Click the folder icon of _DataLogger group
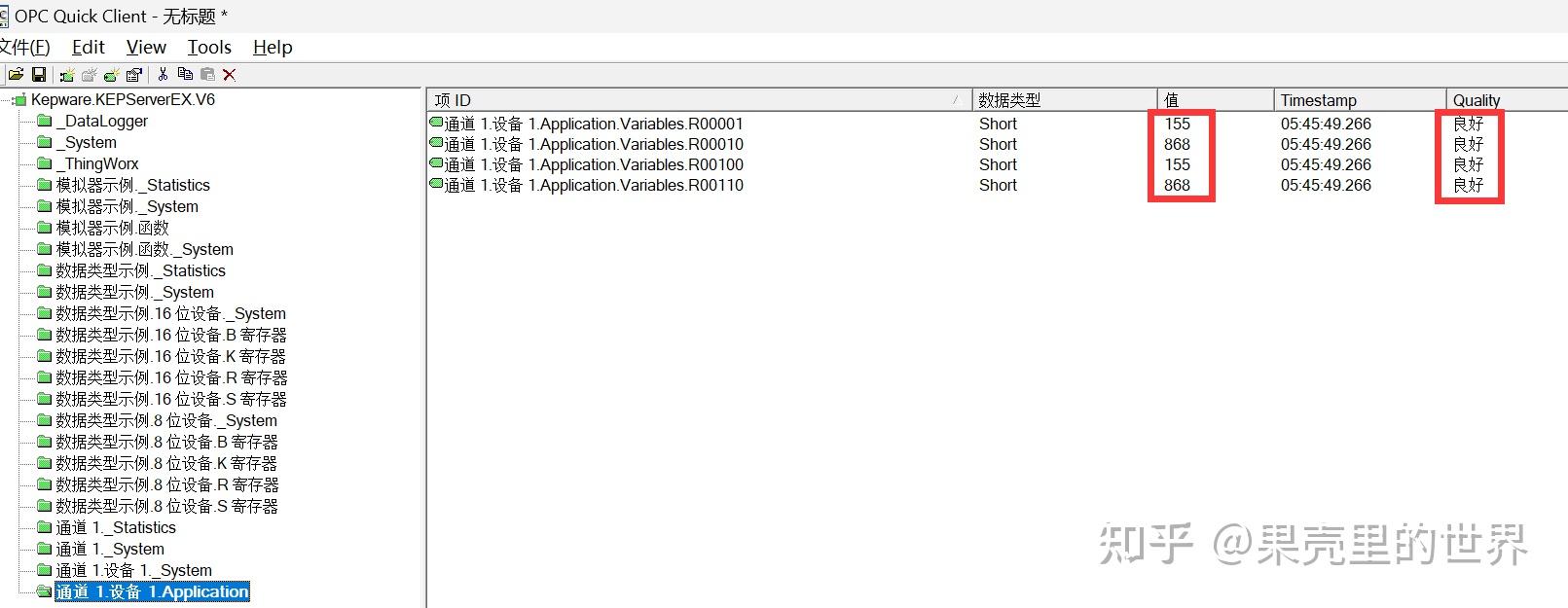1568x608 pixels. 44,121
